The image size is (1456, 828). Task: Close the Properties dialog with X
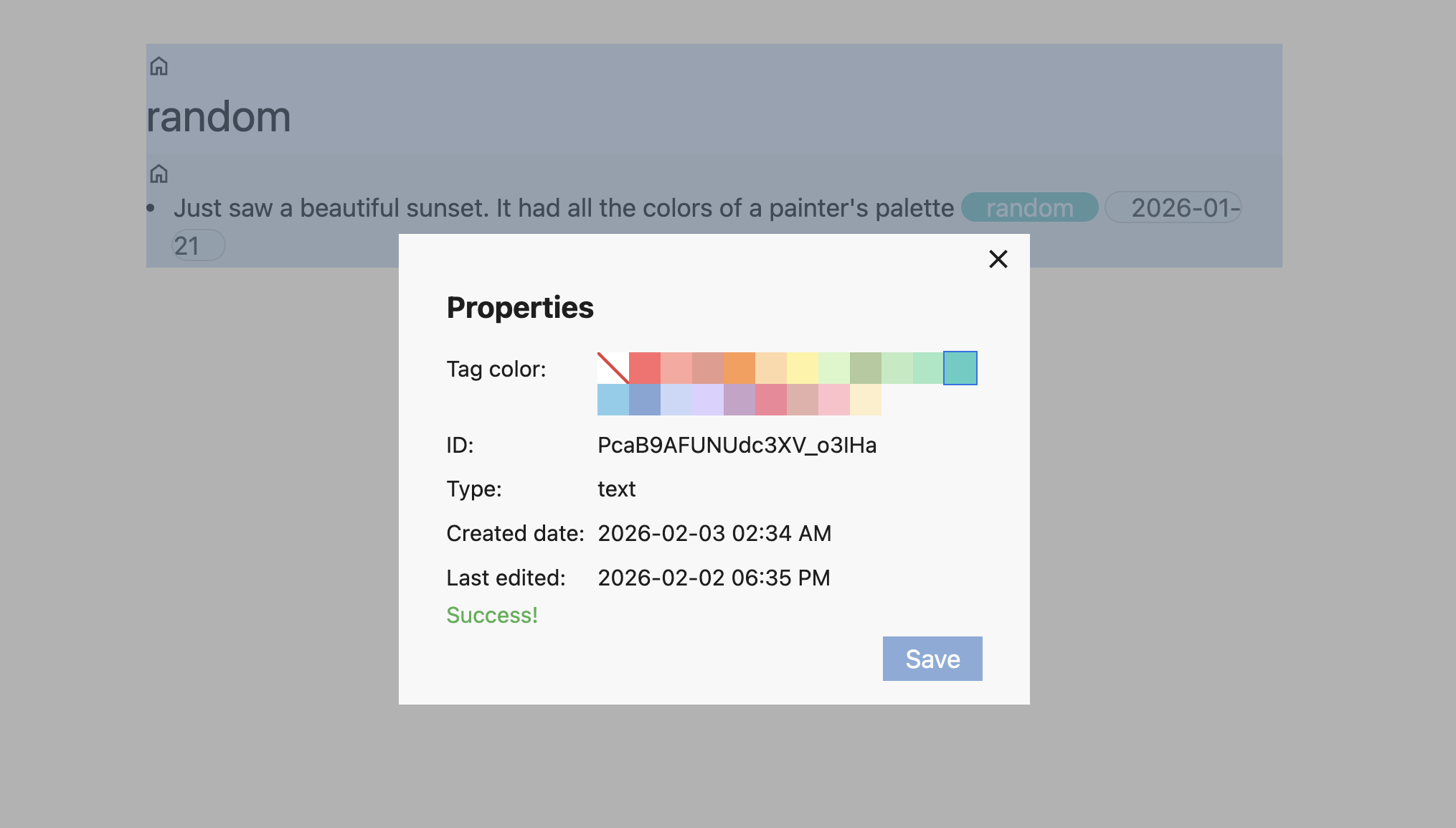pos(998,259)
